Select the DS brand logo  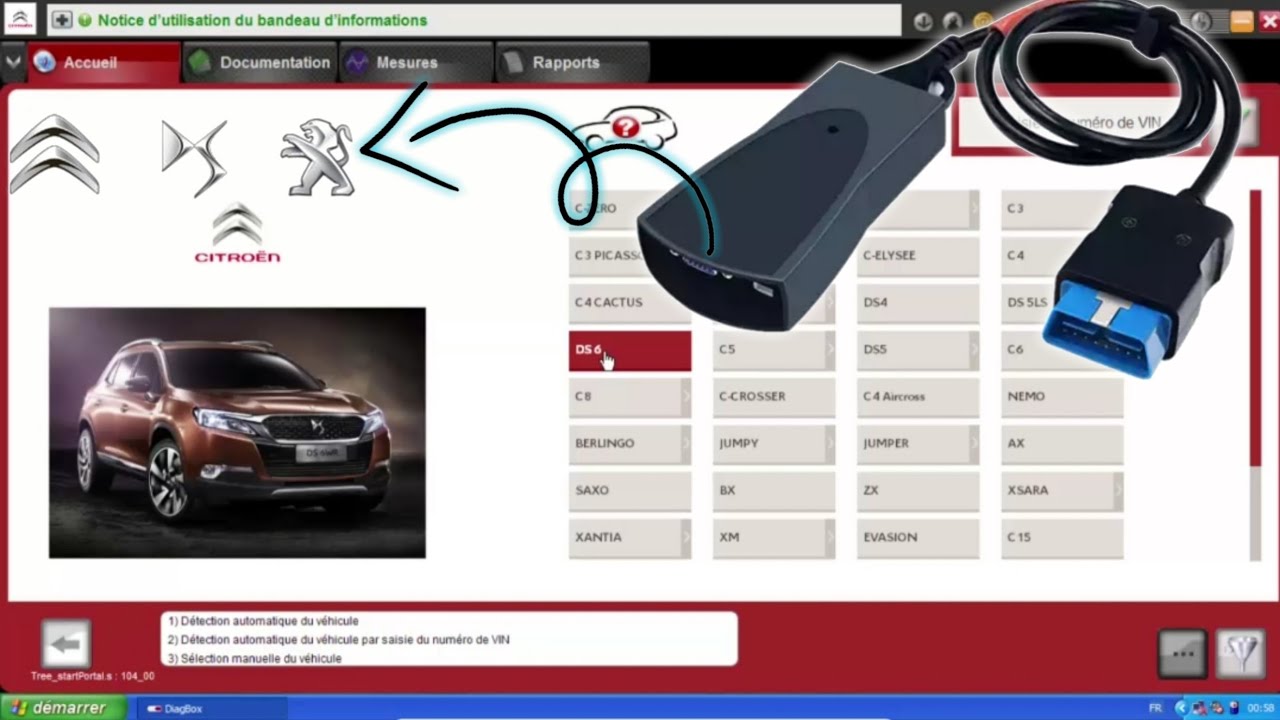(x=195, y=158)
